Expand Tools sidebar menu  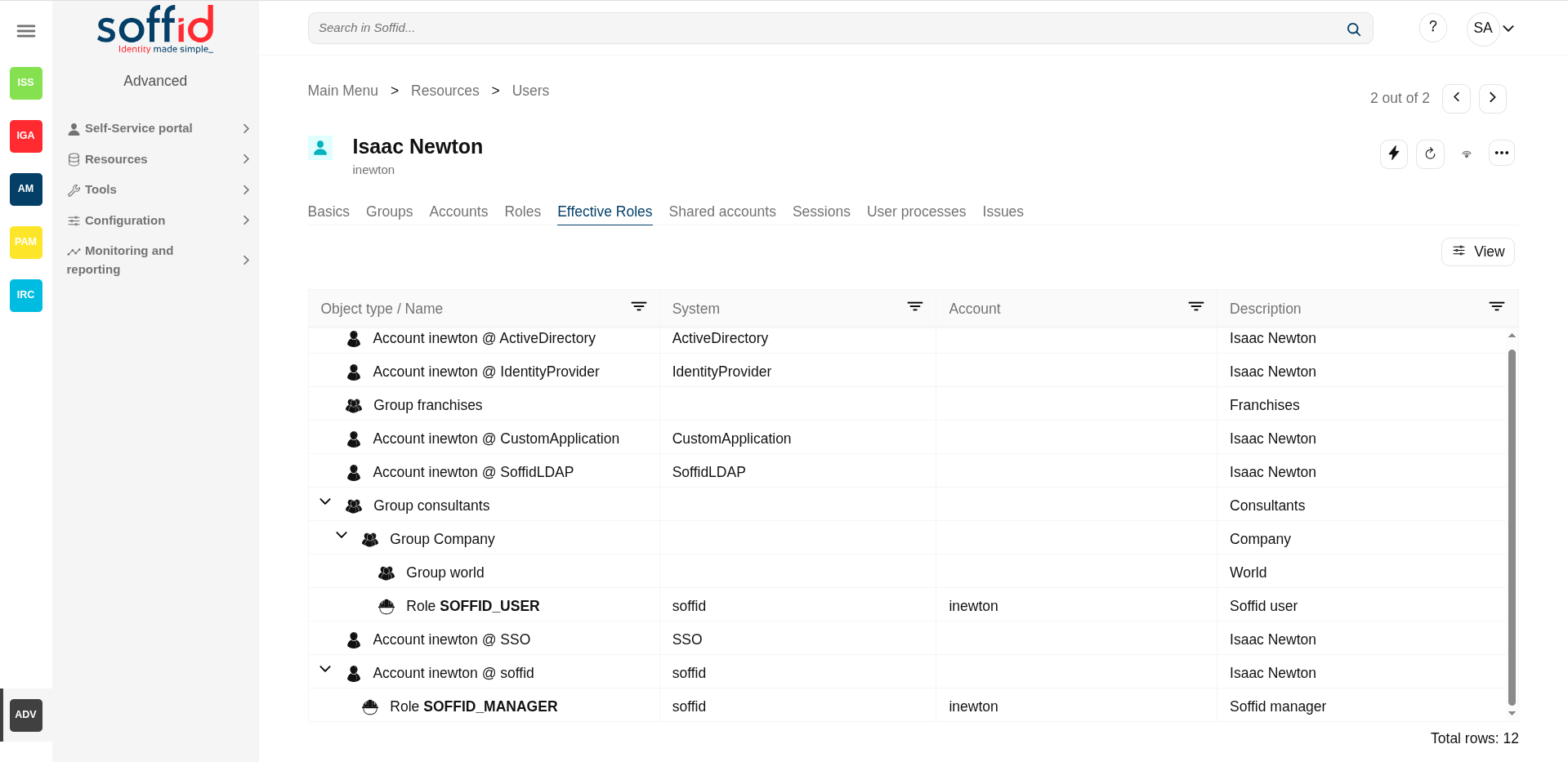coord(159,190)
